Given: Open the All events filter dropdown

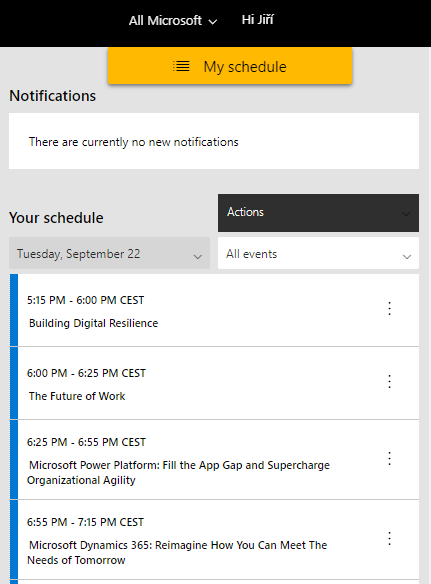Looking at the screenshot, I should 318,253.
